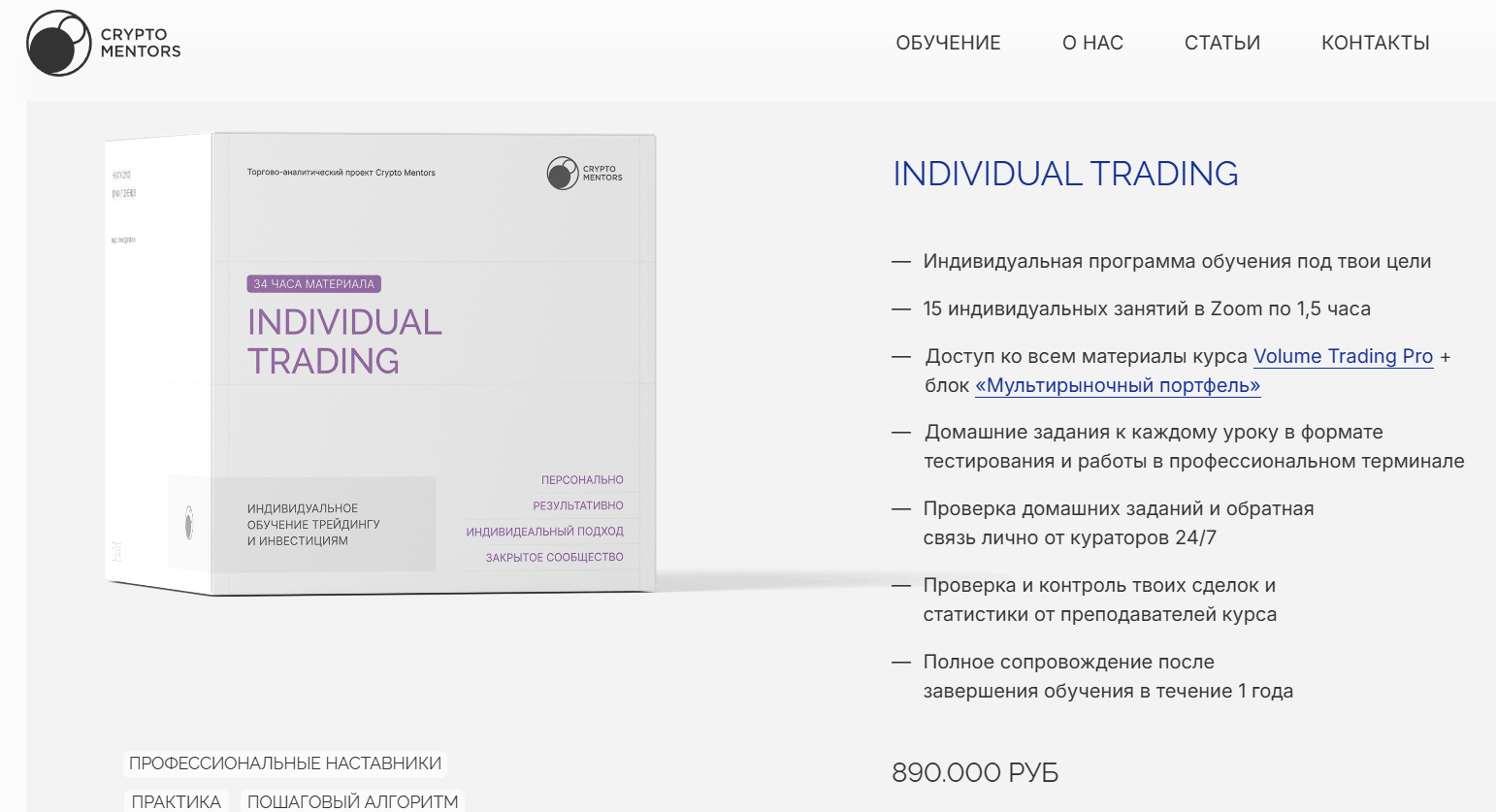Click the Crypto Mentors logo icon
Viewport: 1496px width, 812px height.
[59, 43]
